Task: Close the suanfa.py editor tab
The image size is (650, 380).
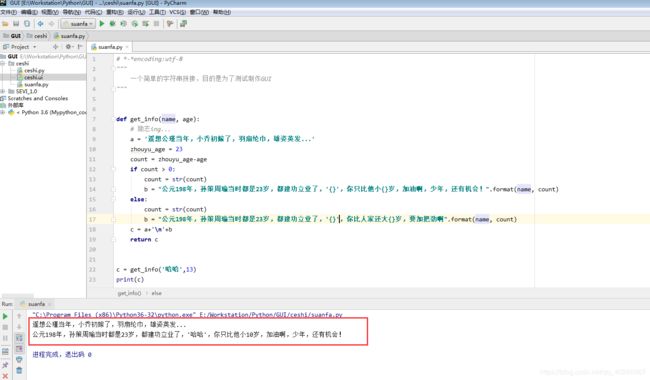Action: 127,47
